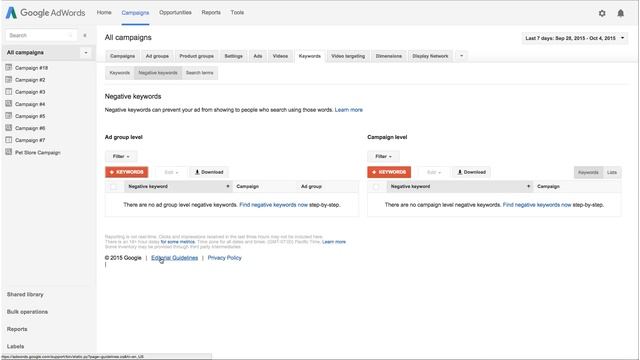The width and height of the screenshot is (640, 360).
Task: Switch to the Settings tab
Action: [x=233, y=56]
